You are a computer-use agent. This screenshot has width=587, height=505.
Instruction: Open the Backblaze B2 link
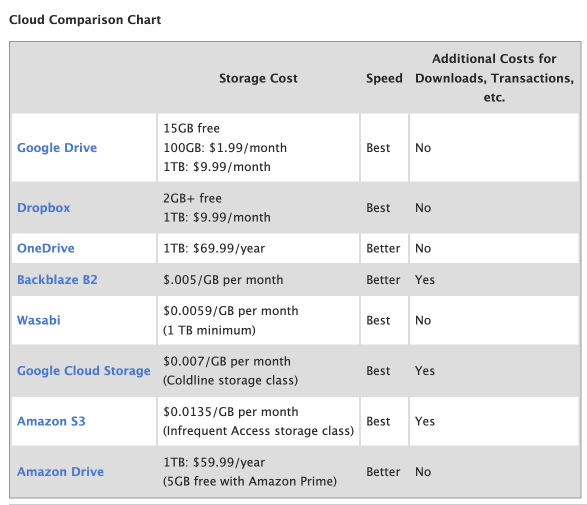coord(57,279)
